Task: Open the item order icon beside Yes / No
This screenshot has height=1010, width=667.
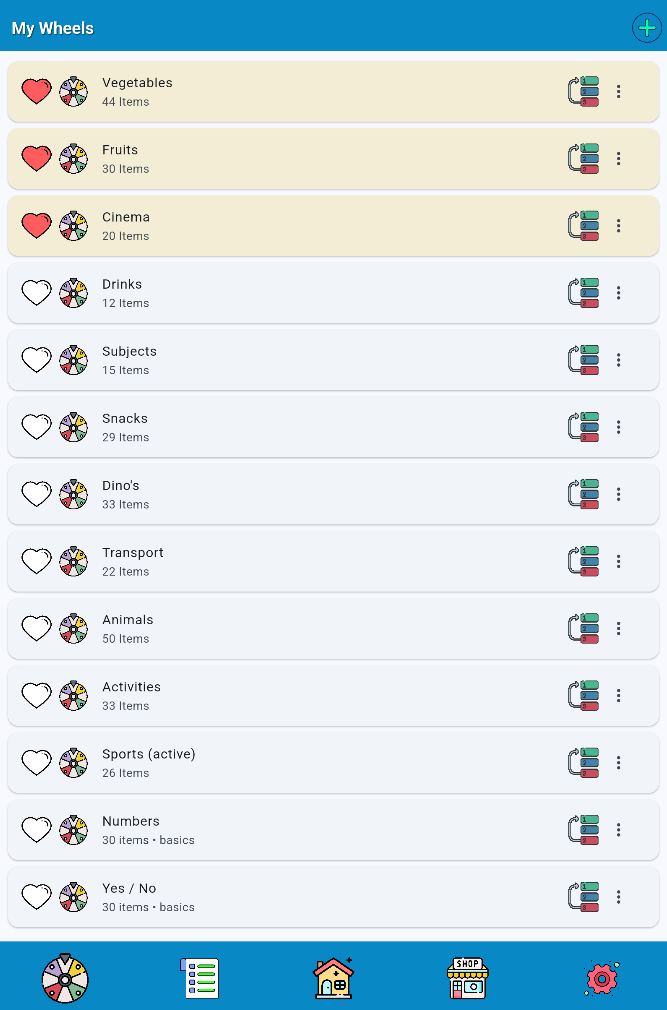Action: tap(583, 896)
